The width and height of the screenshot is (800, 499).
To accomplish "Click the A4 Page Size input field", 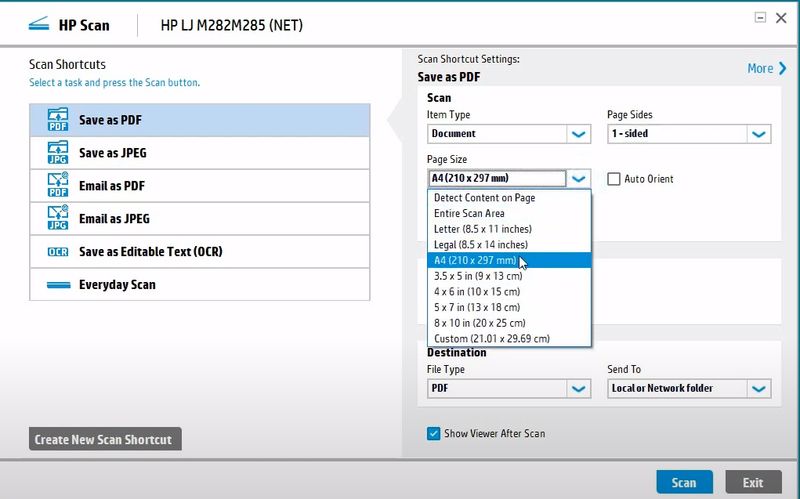I will coord(497,178).
